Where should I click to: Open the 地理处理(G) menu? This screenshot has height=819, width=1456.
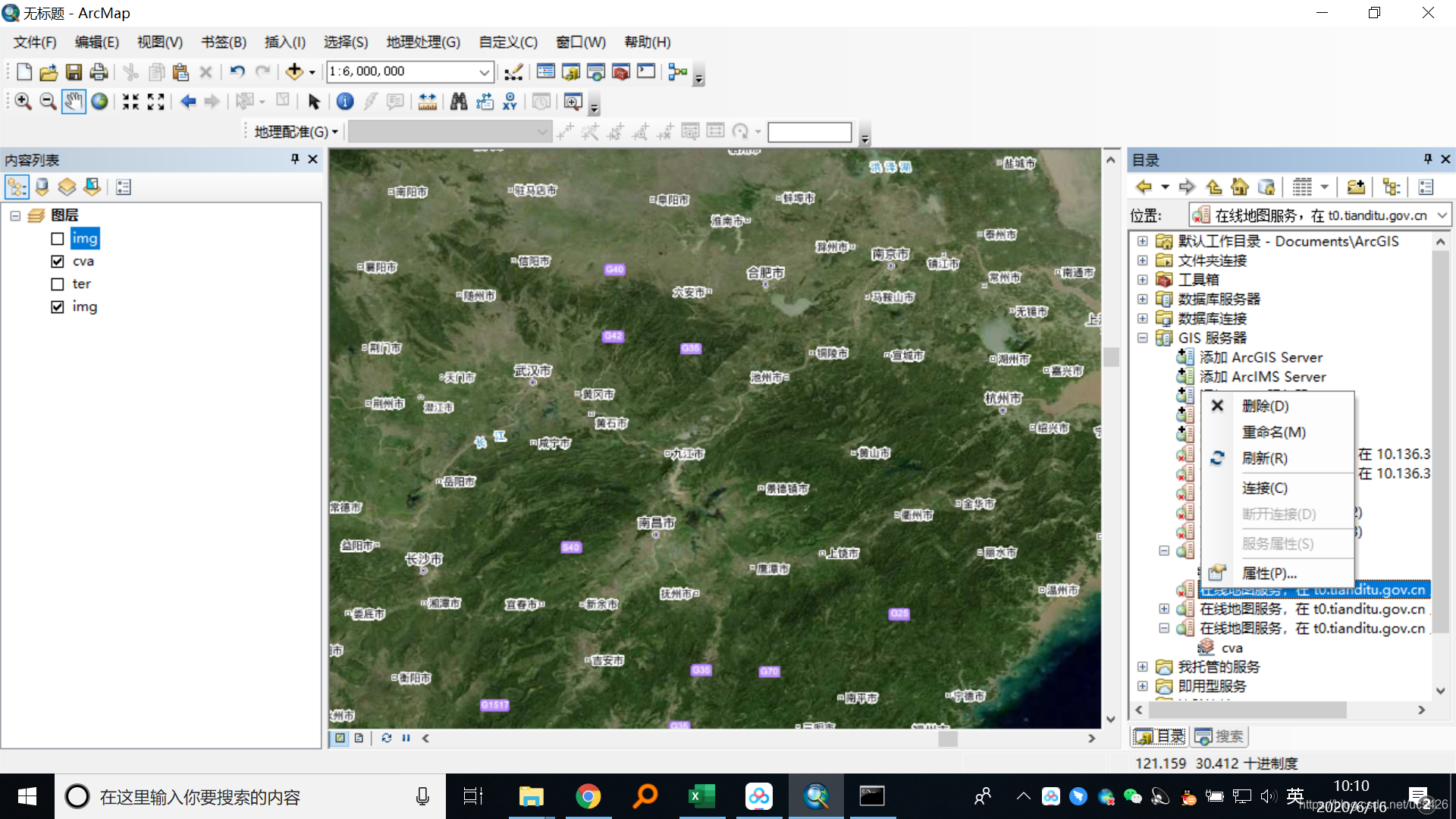(422, 42)
